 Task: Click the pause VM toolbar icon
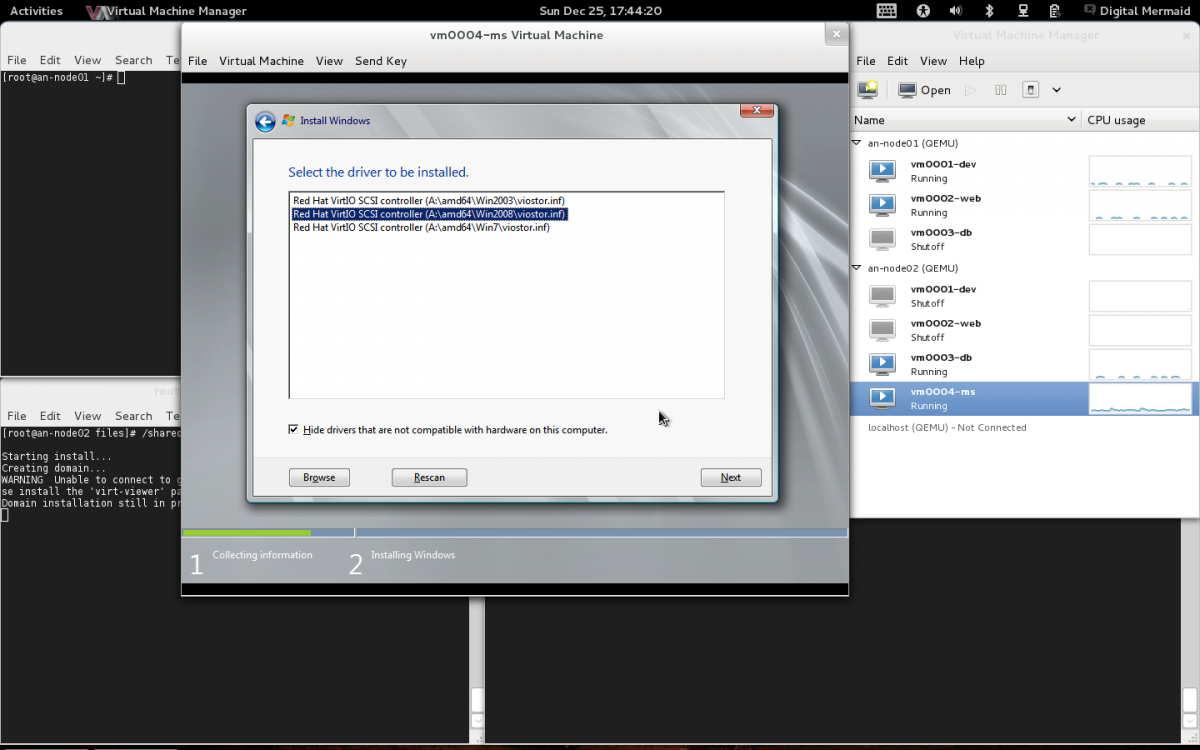click(1000, 90)
